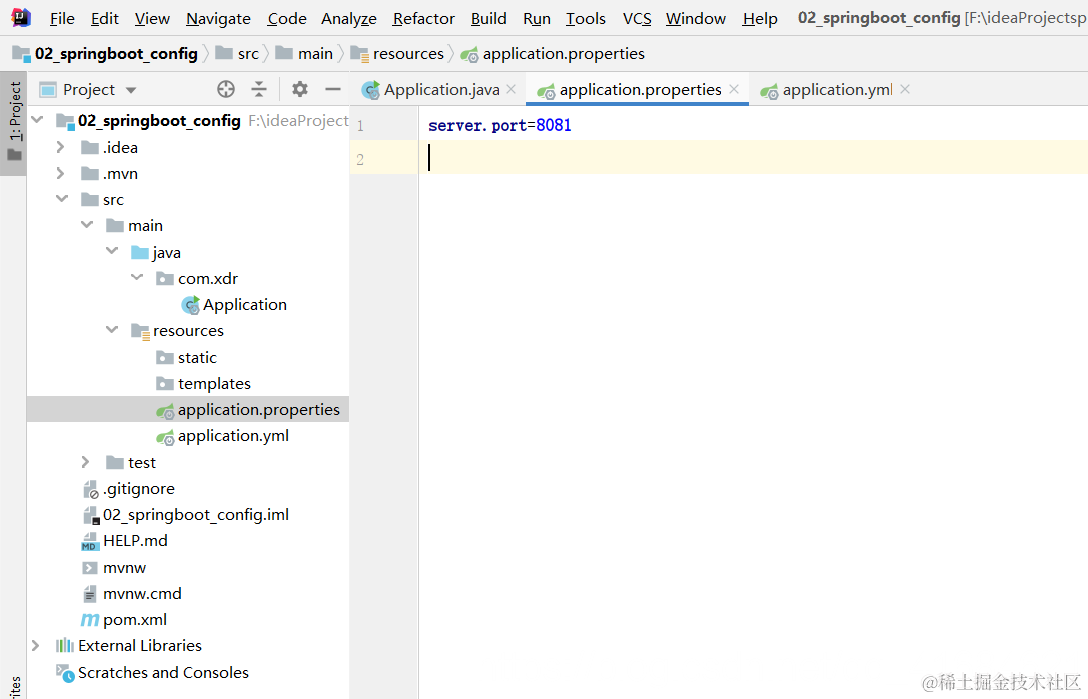This screenshot has height=699, width=1088.
Task: Open the Window menu
Action: click(x=695, y=18)
